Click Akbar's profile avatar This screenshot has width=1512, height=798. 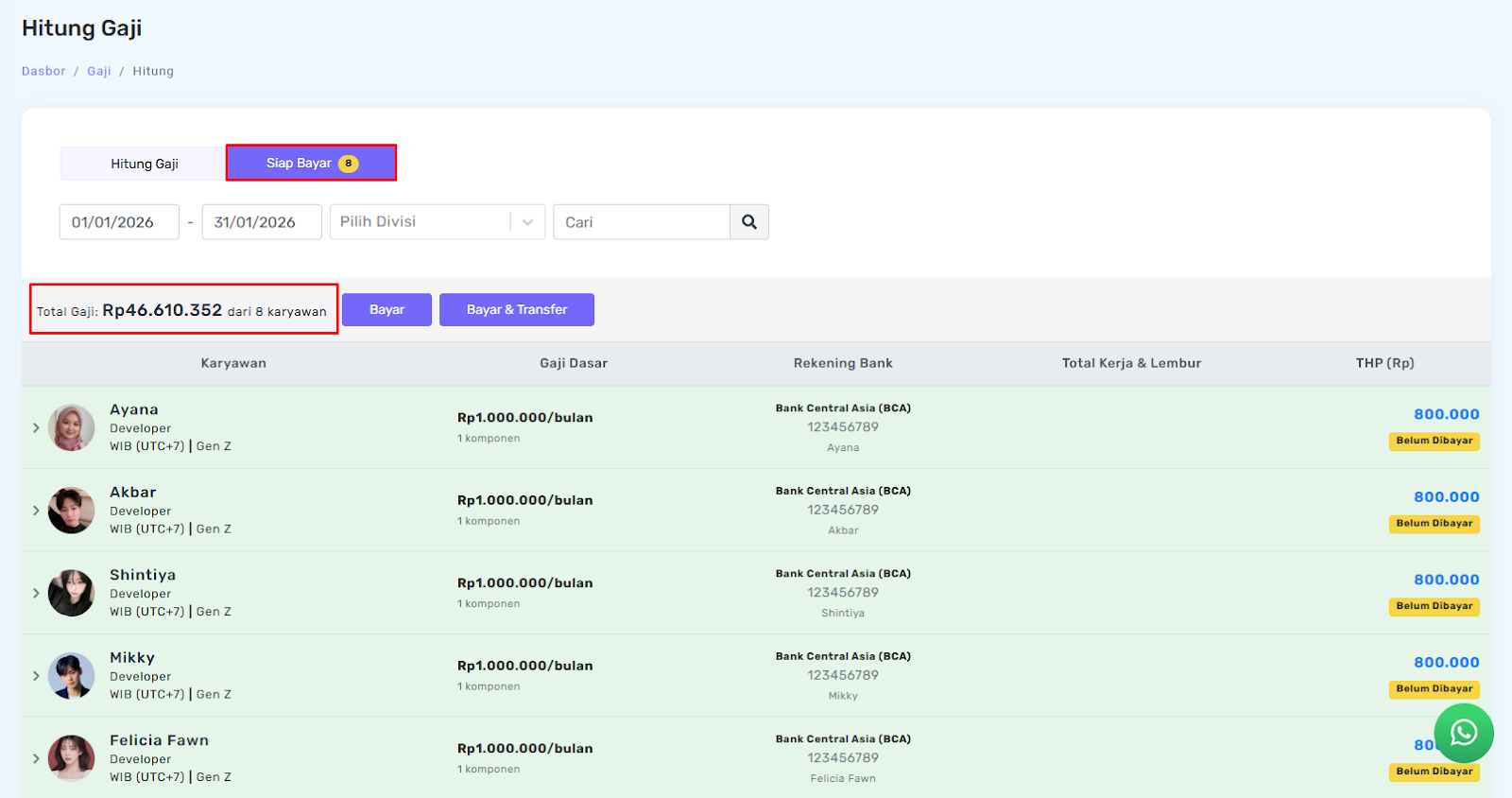pos(72,511)
